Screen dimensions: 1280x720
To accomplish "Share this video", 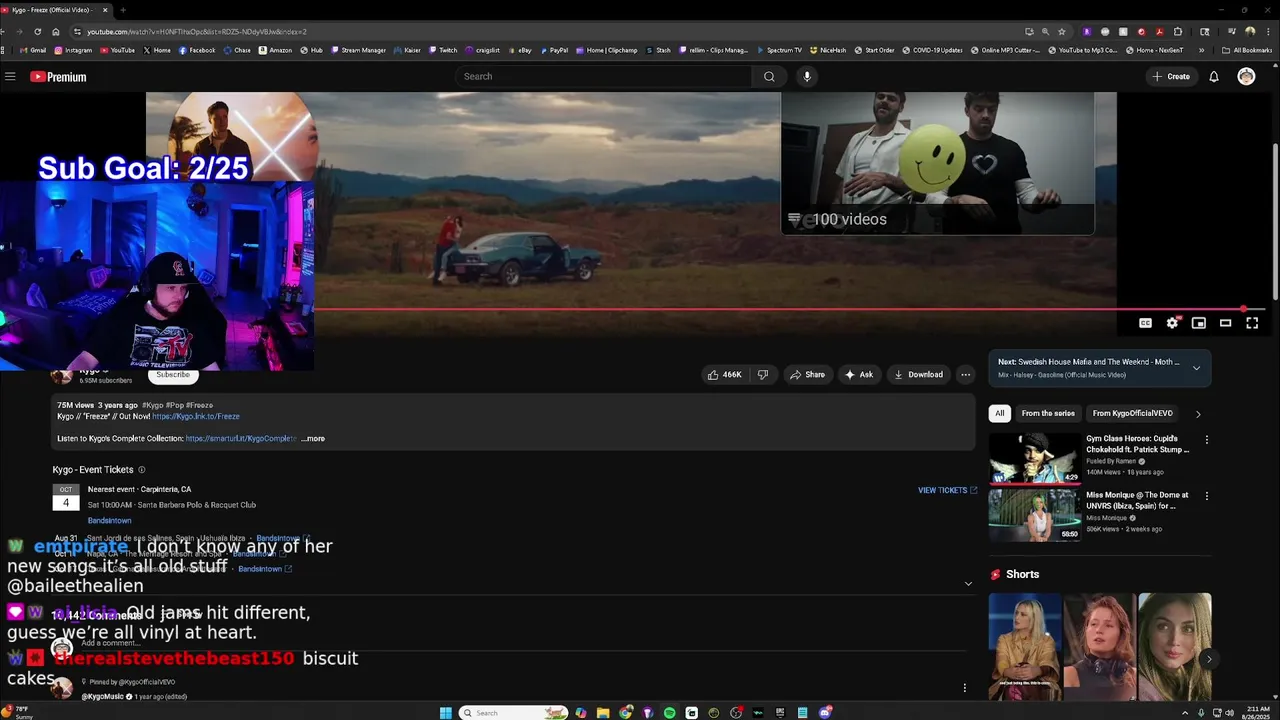I will 807,375.
